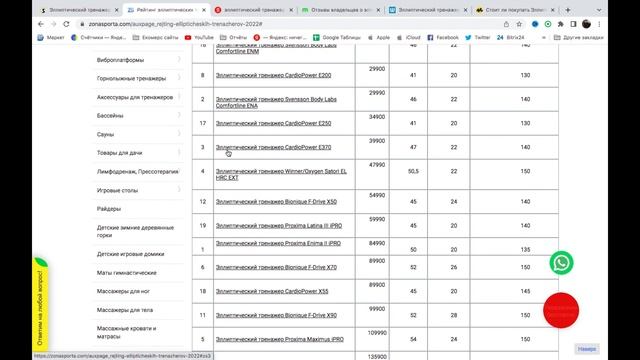The height and width of the screenshot is (360, 640).
Task: Open Лимфодренаж, Прессотерапия category
Action: click(138, 171)
